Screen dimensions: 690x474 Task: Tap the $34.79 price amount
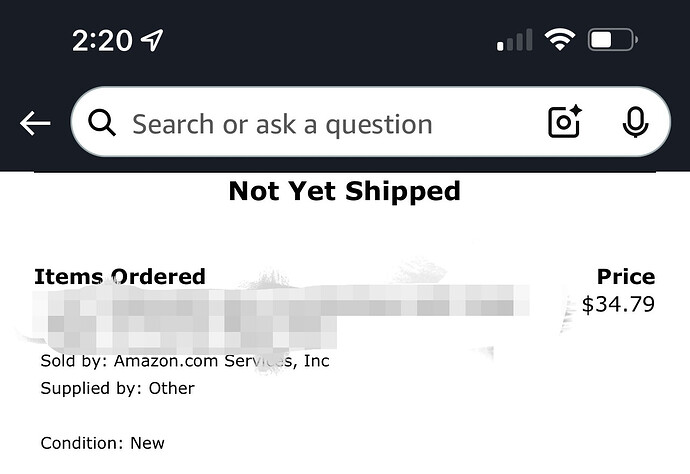618,304
